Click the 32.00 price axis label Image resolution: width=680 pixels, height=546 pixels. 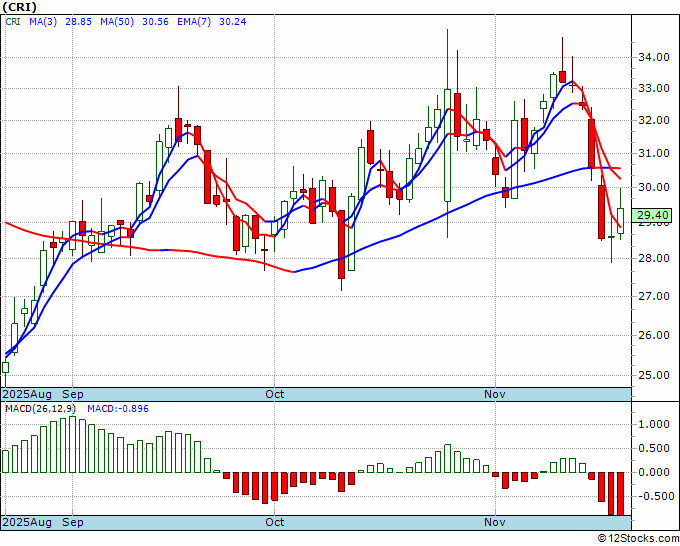tap(653, 121)
